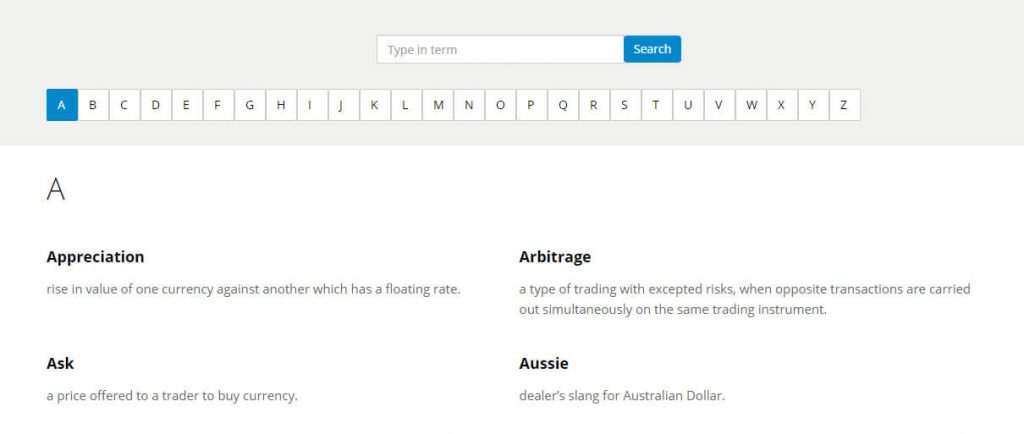Select the letter A tab
Screen dimensions: 1024x434
[62, 105]
